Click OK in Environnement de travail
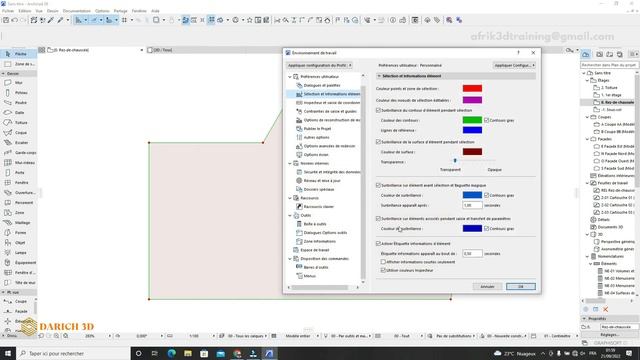The height and width of the screenshot is (360, 640). point(521,287)
